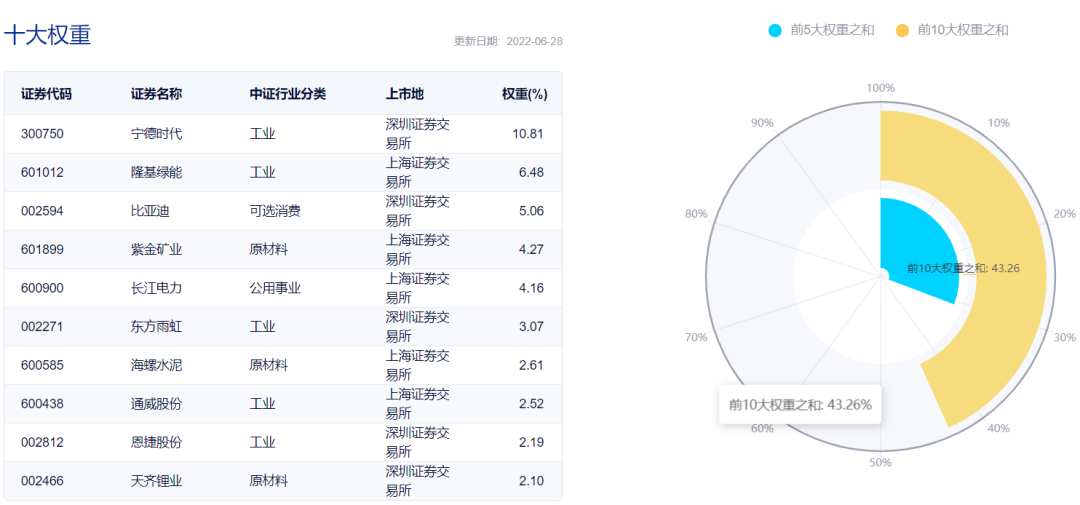
Task: Click the weight value 6.48
Action: [x=531, y=172]
